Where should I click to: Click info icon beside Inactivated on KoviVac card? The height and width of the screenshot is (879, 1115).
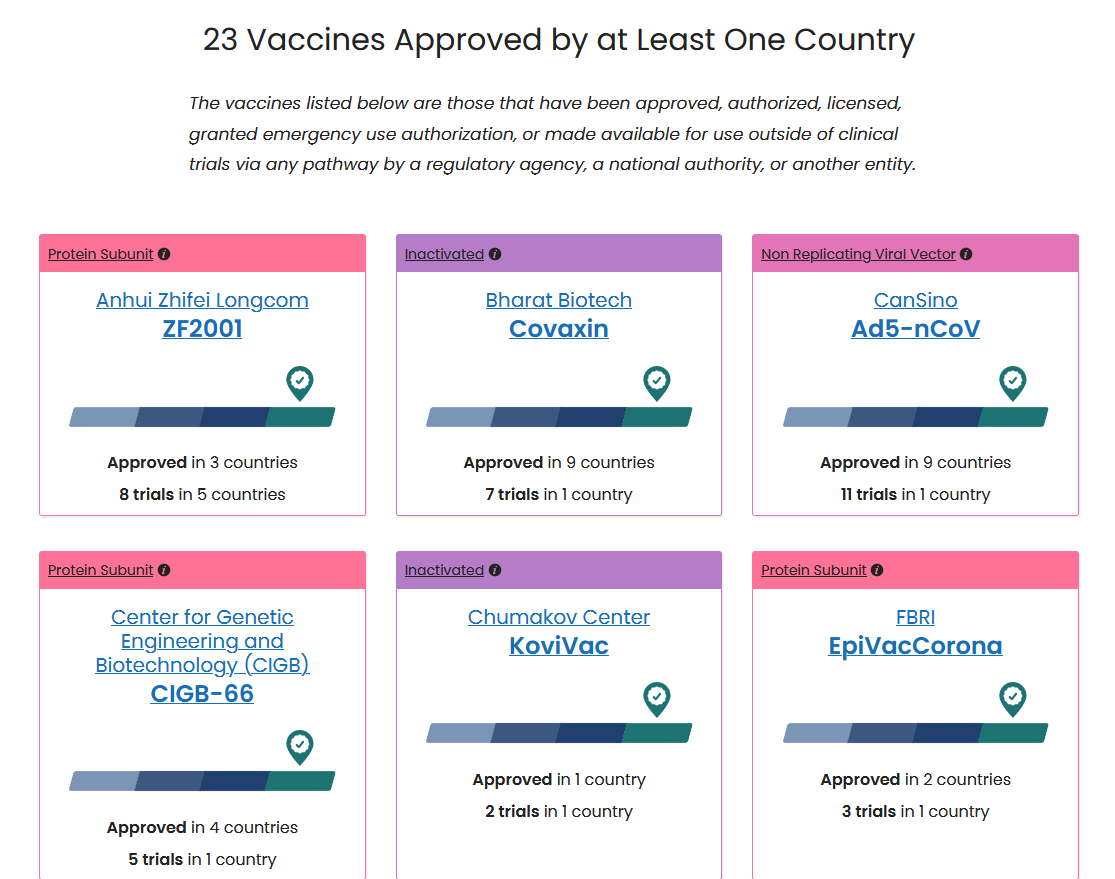[496, 570]
